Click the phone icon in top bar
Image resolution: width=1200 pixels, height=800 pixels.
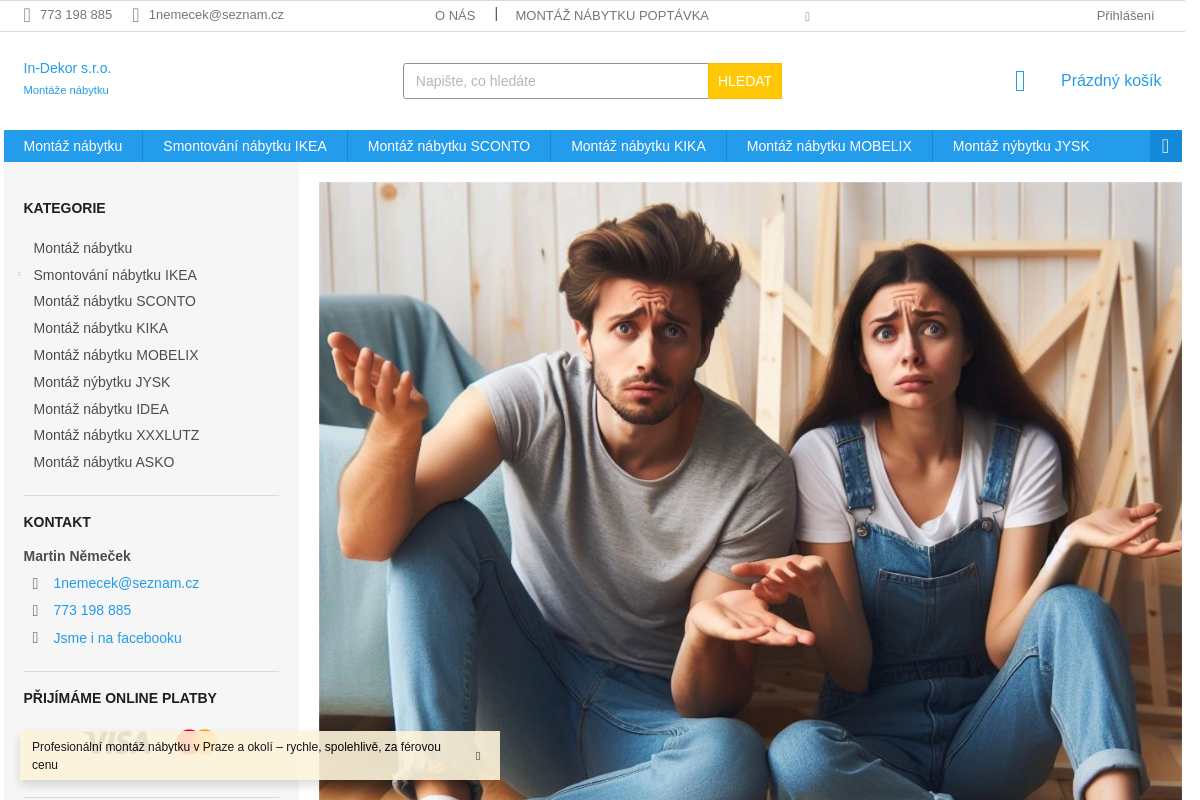27,15
